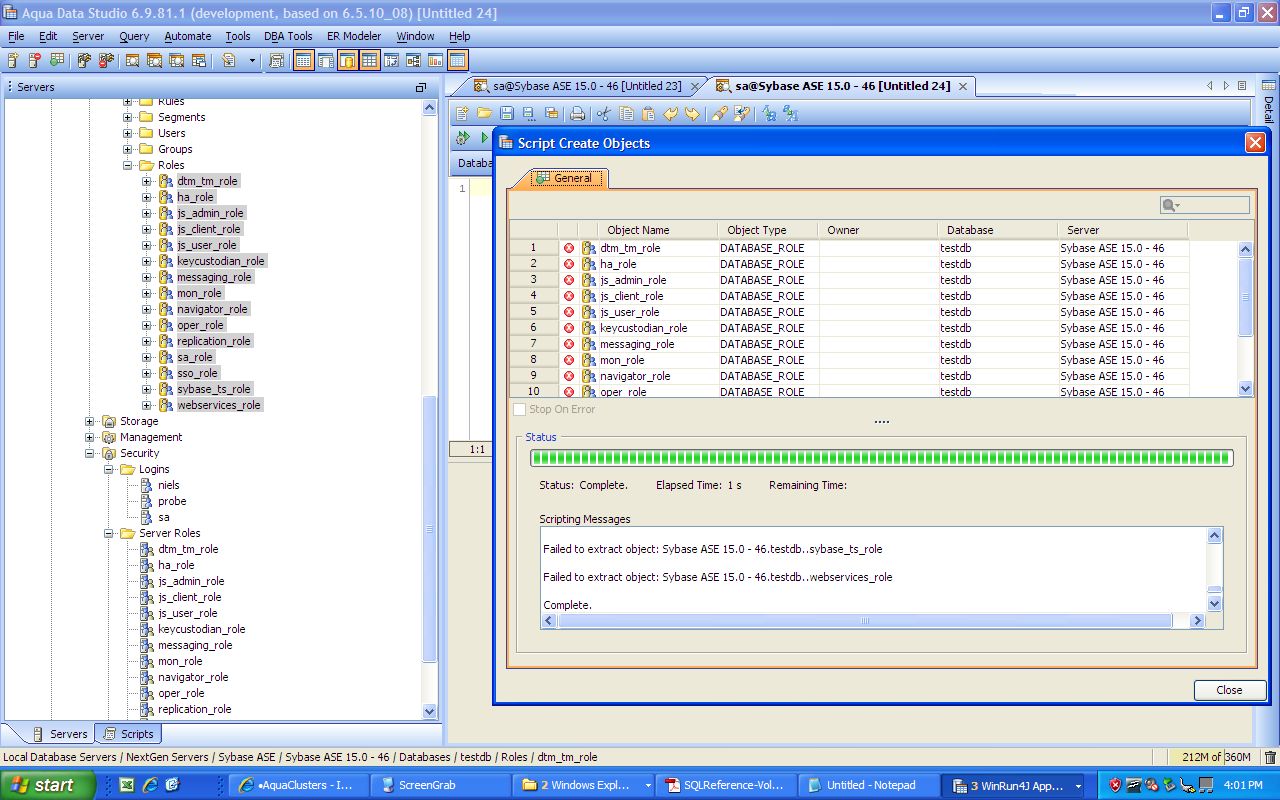1280x800 pixels.
Task: Expand the Storage node in tree
Action: pyautogui.click(x=90, y=421)
